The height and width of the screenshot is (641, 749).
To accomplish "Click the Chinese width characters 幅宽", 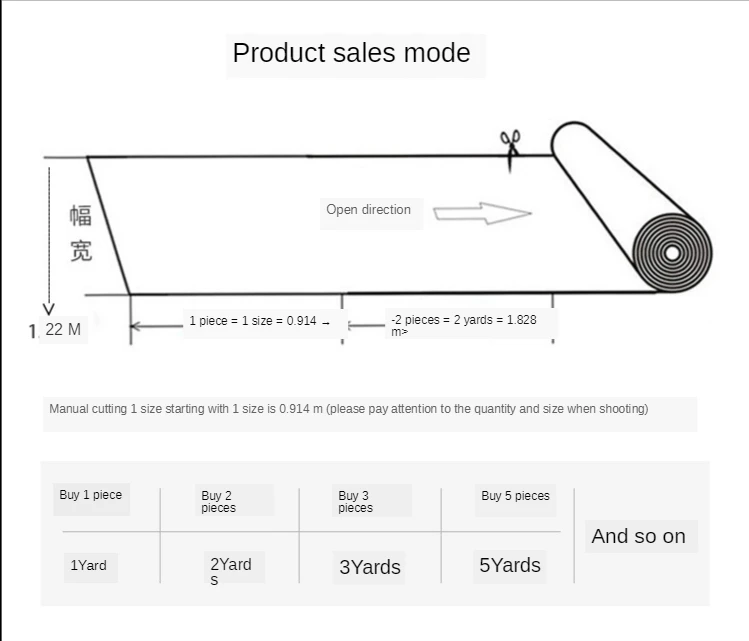I will pyautogui.click(x=81, y=233).
